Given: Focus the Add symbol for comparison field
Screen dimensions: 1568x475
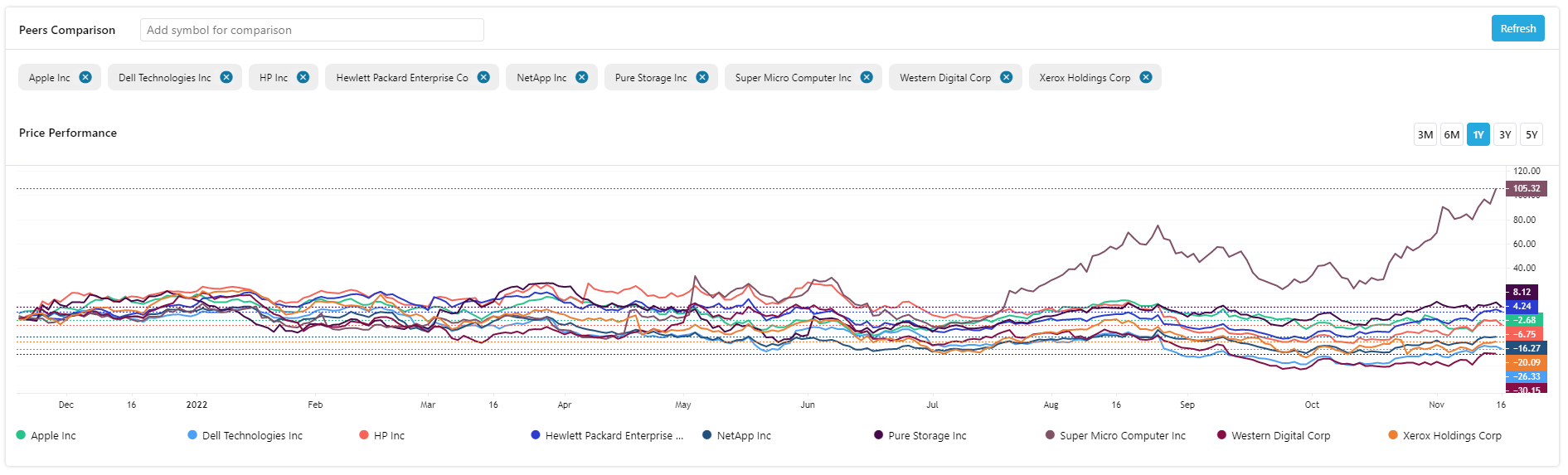Looking at the screenshot, I should pos(312,30).
